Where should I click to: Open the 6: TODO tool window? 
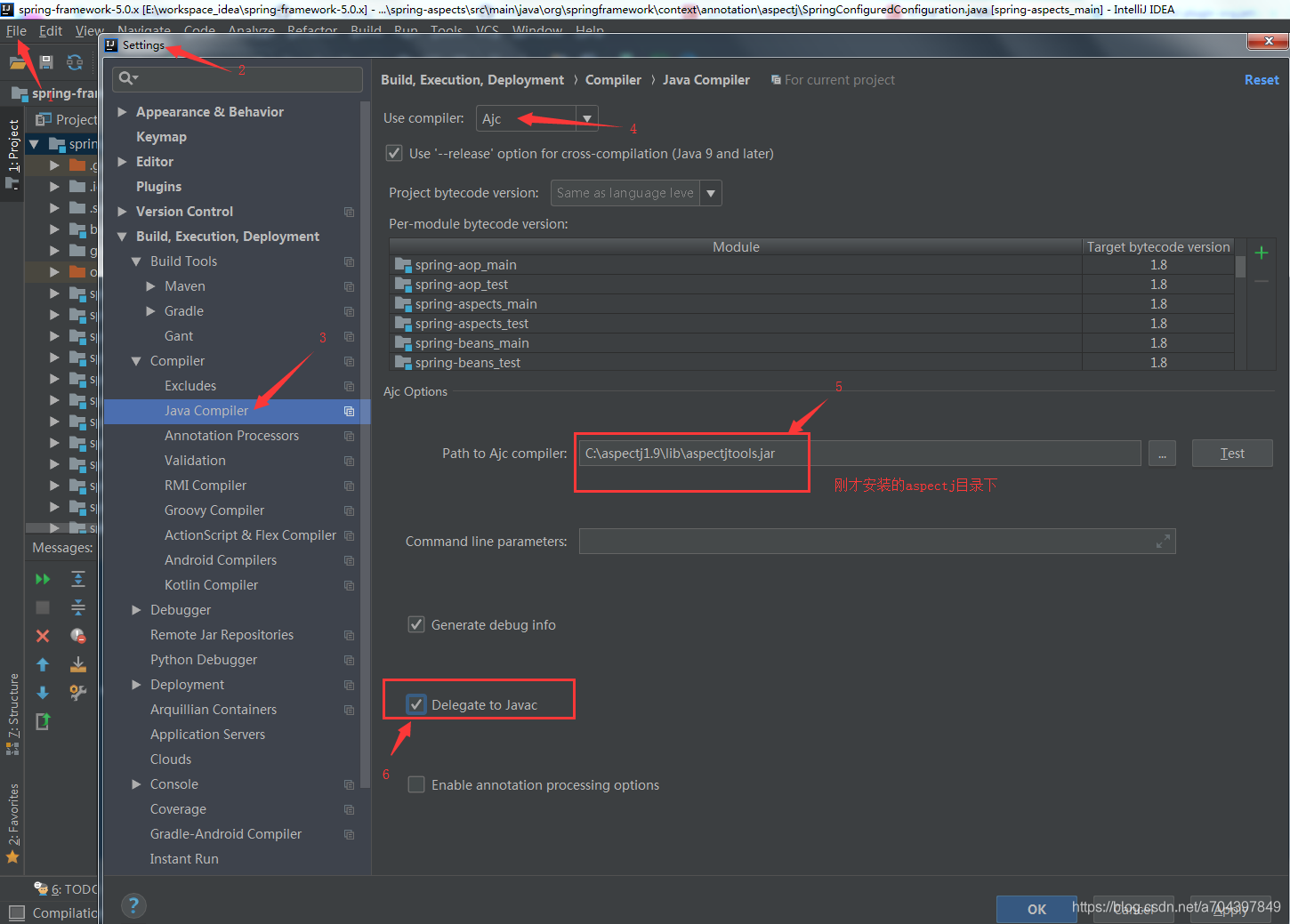[66, 888]
